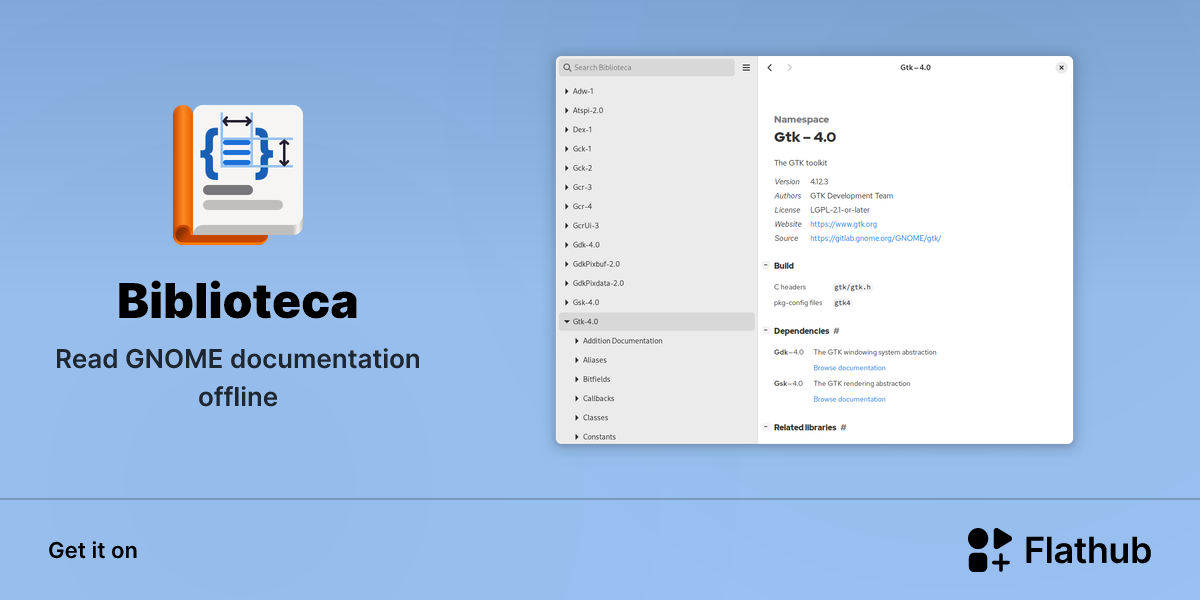
Task: Expand the Gdk-4.0 tree node
Action: click(x=566, y=245)
